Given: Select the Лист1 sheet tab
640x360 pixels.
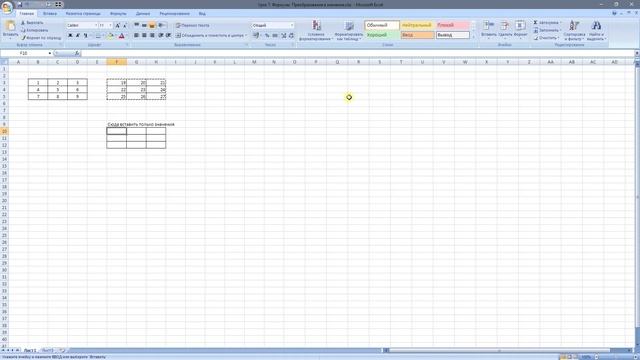Looking at the screenshot, I should point(30,351).
